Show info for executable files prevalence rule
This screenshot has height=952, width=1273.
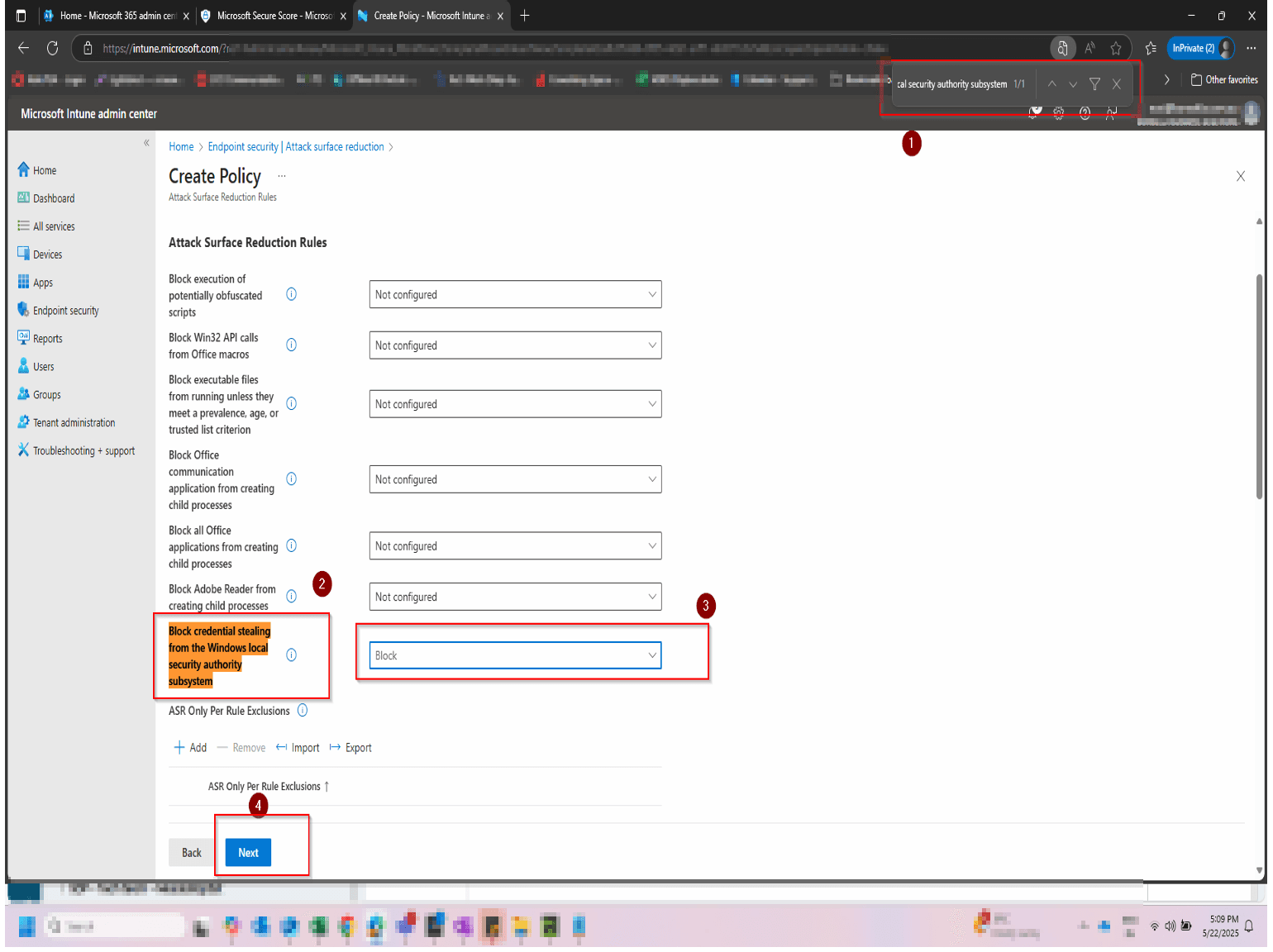292,404
